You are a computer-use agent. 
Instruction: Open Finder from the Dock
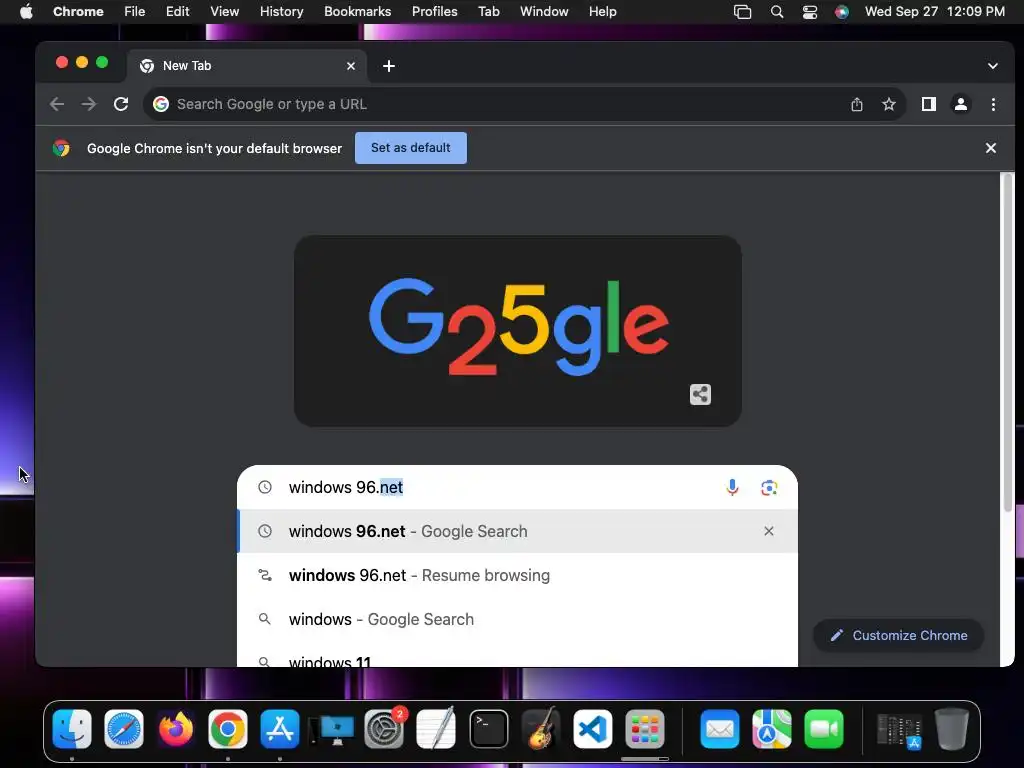click(72, 729)
